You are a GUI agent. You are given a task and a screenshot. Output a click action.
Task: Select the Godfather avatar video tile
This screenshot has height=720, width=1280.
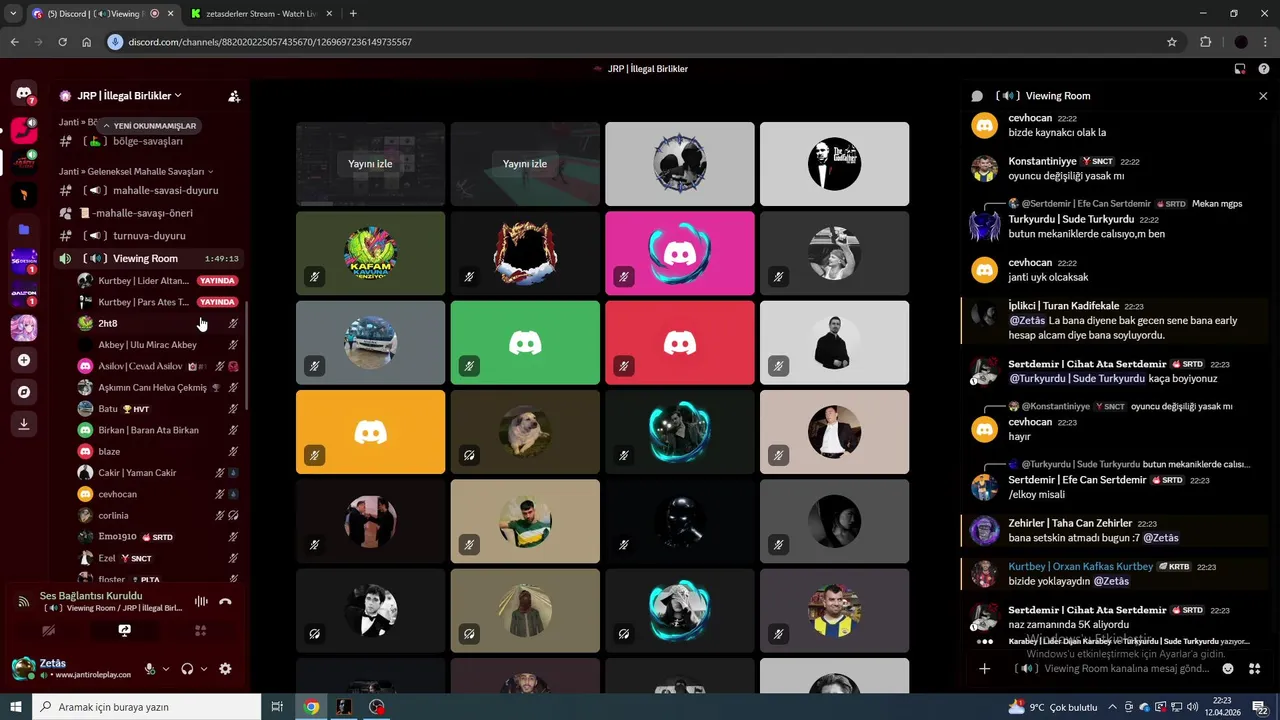[x=834, y=164]
